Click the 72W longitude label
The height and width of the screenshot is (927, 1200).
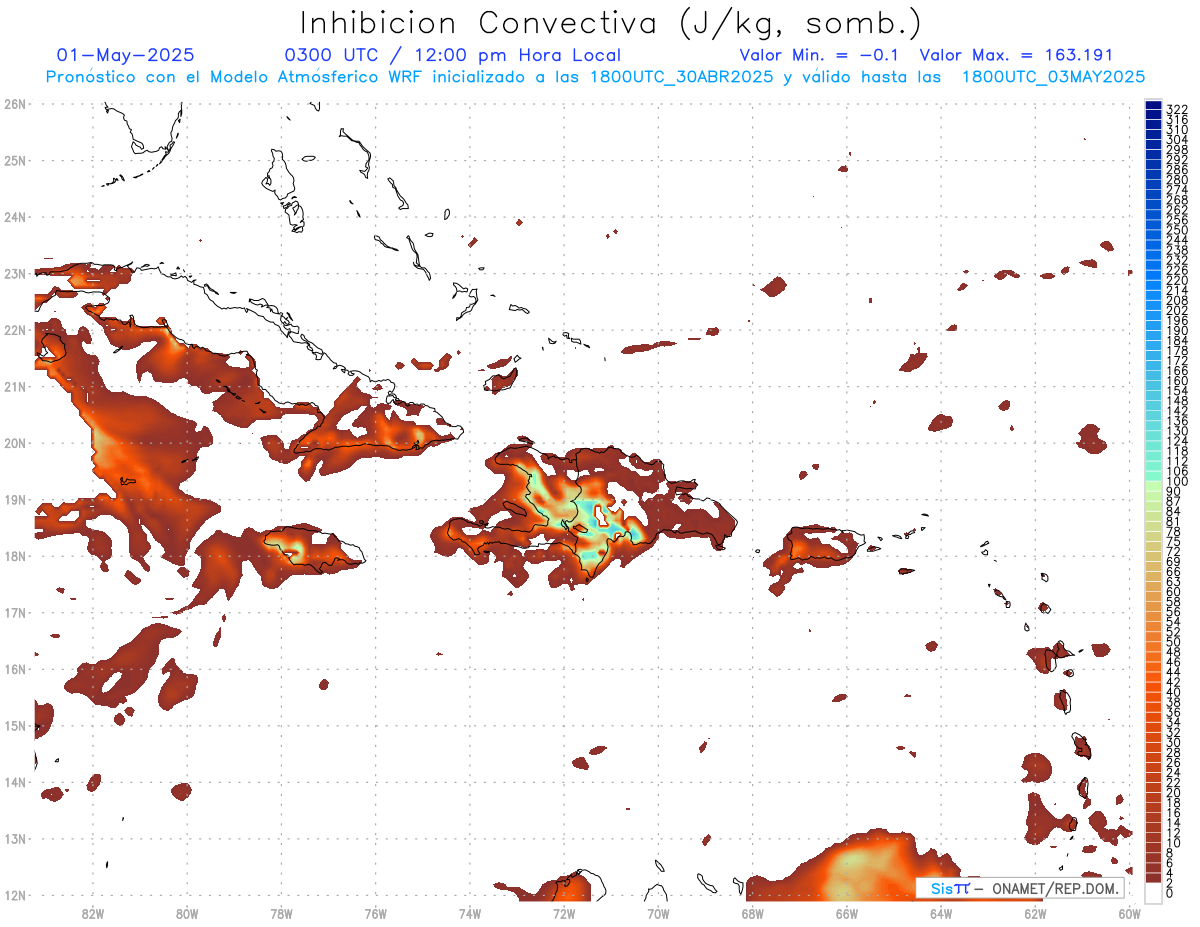click(564, 913)
